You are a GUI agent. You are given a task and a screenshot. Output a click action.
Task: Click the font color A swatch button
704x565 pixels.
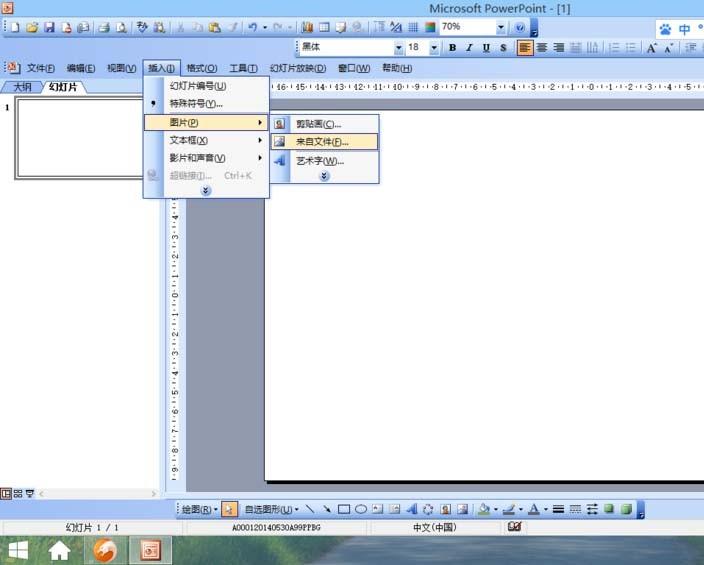click(x=531, y=509)
